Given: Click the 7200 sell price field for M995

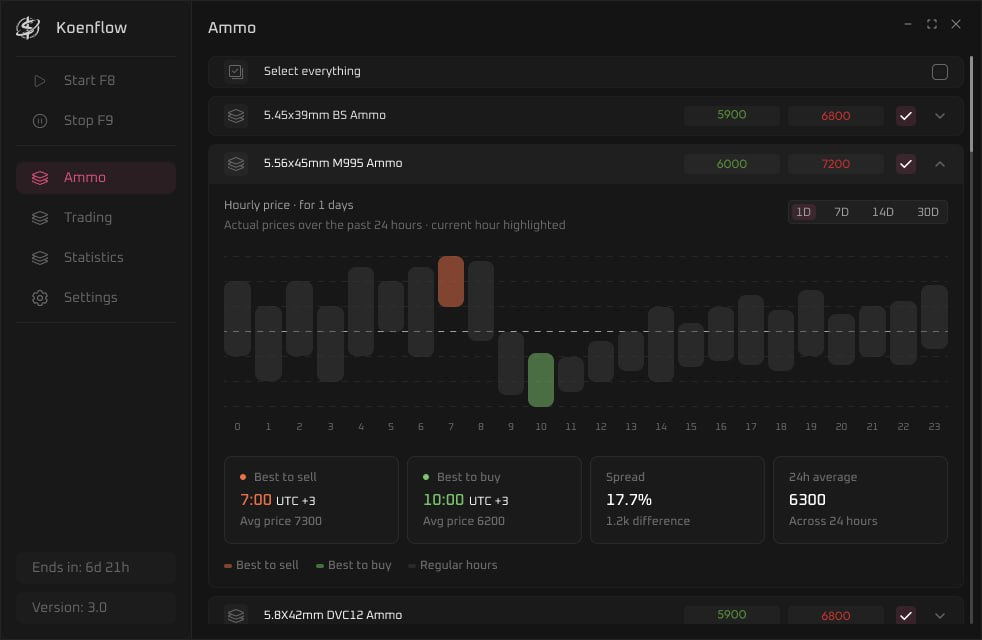Looking at the screenshot, I should click(x=835, y=164).
